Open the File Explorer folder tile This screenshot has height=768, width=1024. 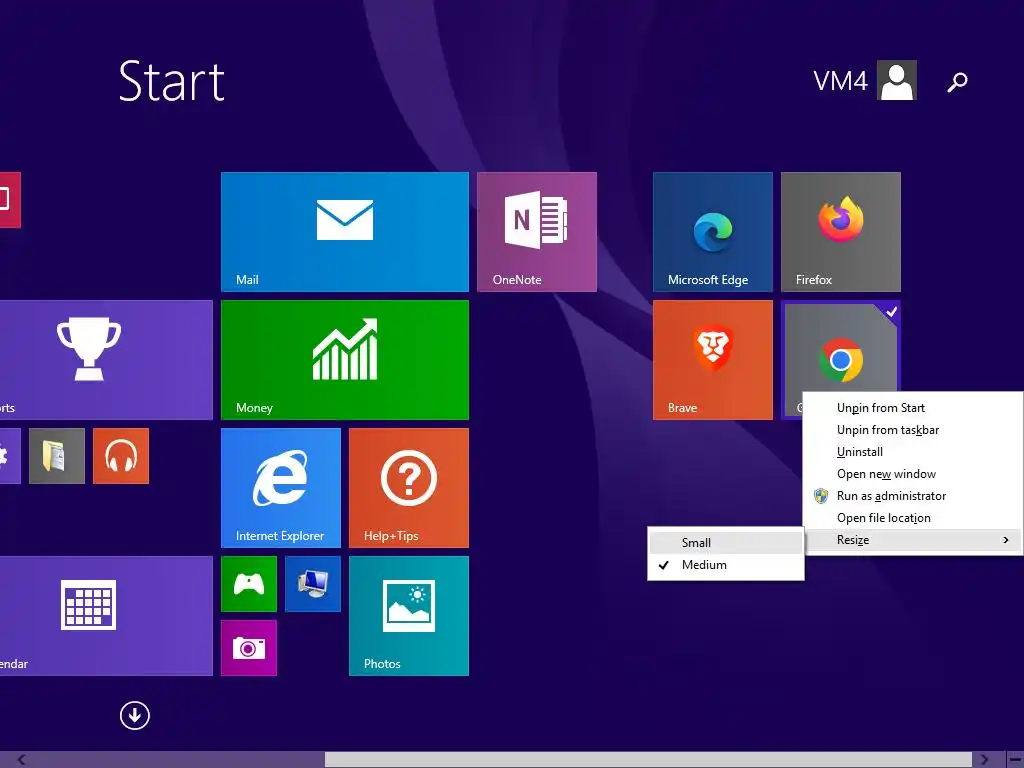[x=57, y=456]
